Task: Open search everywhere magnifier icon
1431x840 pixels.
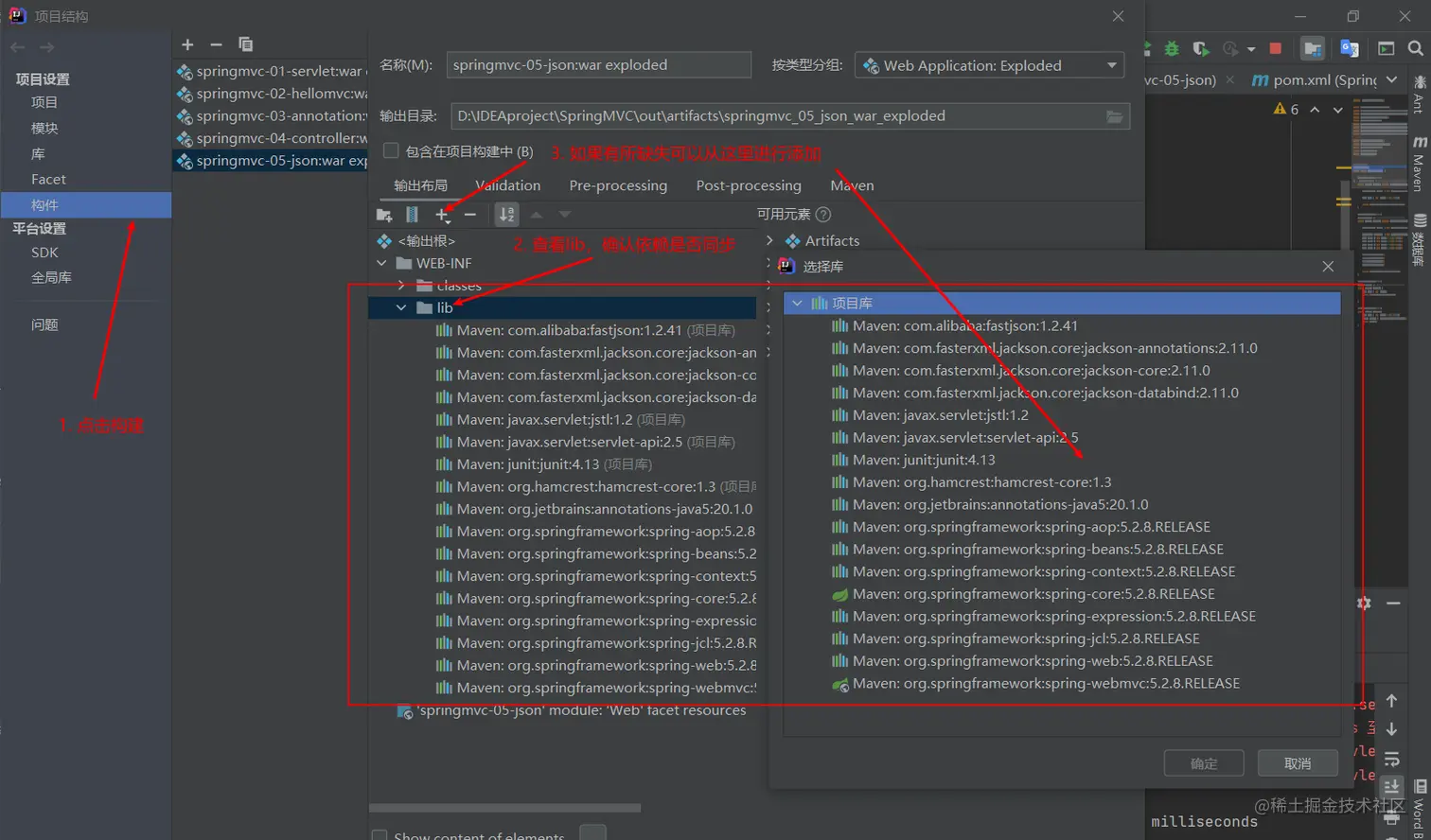Action: (x=1416, y=48)
